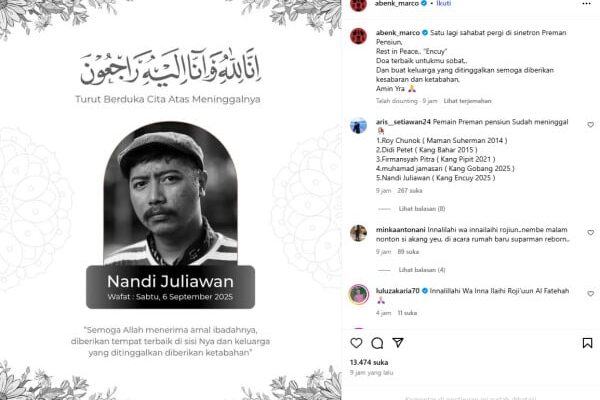Image resolution: width=600 pixels, height=400 pixels.
Task: Open minkaantonani username link
Action: tap(401, 230)
